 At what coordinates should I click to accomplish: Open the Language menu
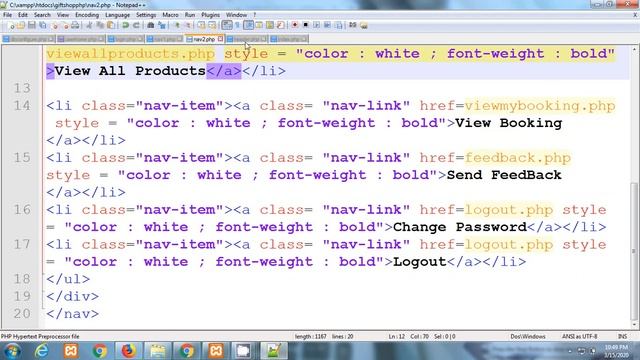(x=117, y=15)
